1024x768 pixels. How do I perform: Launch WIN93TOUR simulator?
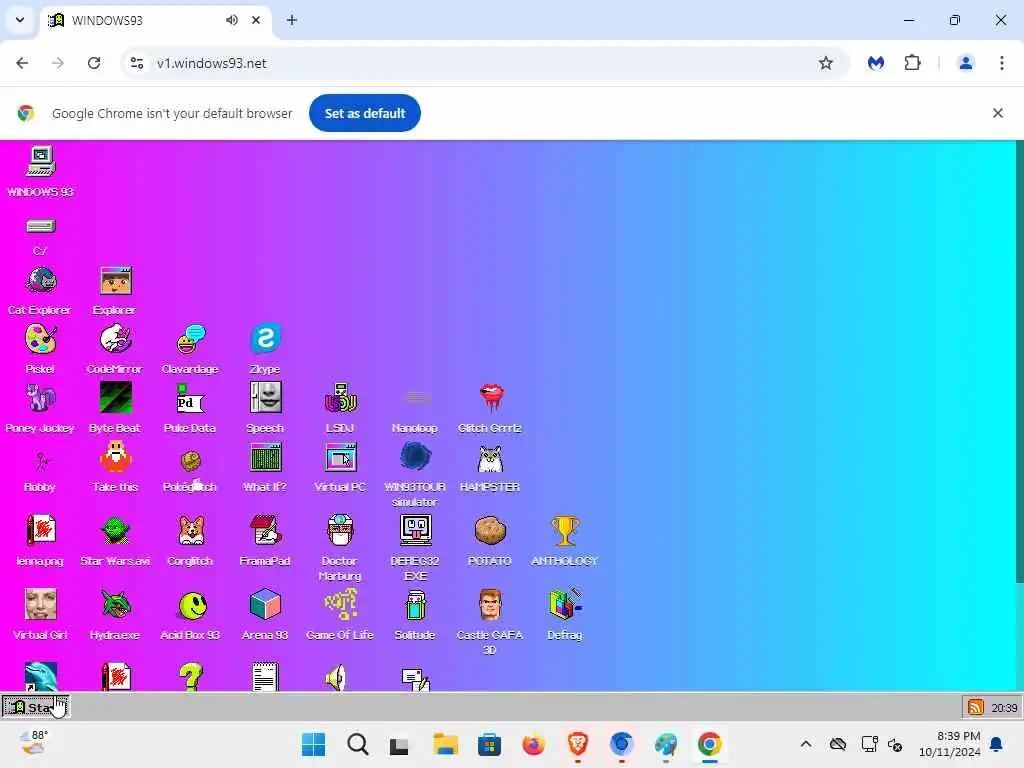click(415, 457)
